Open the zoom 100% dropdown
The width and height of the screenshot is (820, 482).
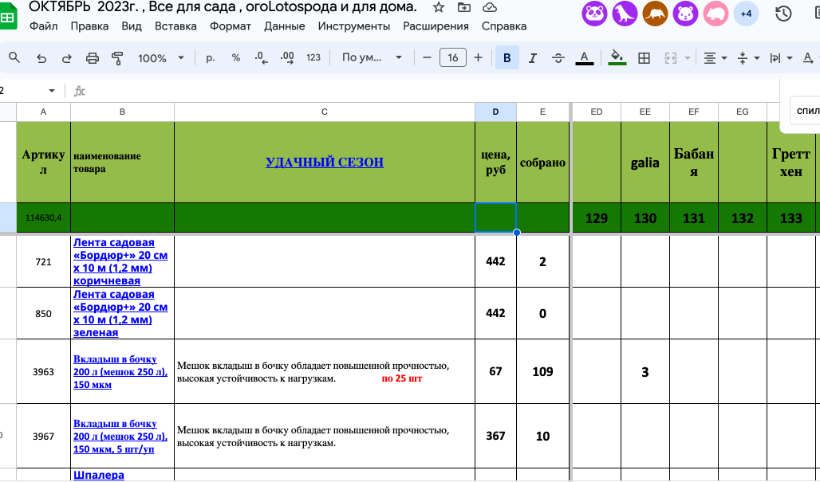pyautogui.click(x=158, y=58)
